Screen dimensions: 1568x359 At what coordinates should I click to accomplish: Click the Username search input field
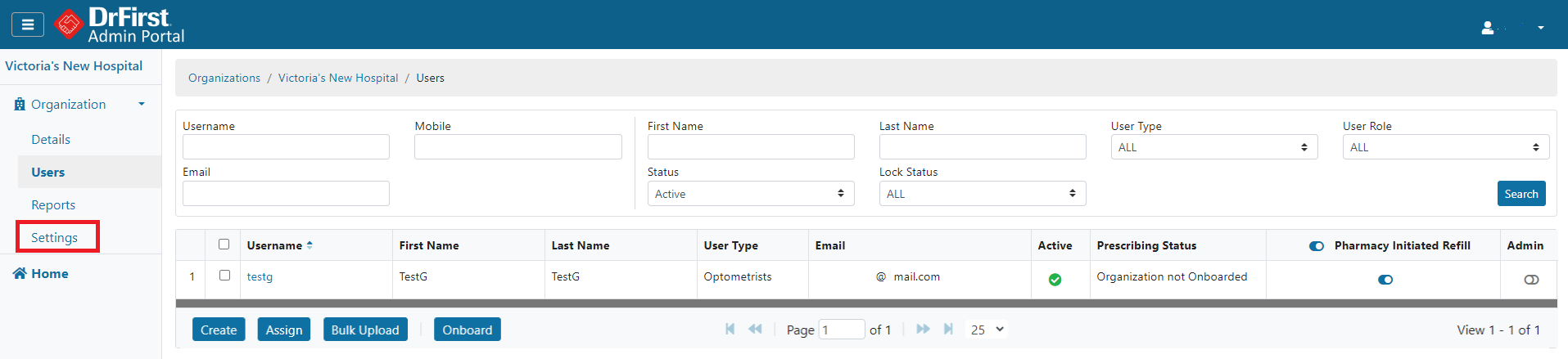point(286,147)
